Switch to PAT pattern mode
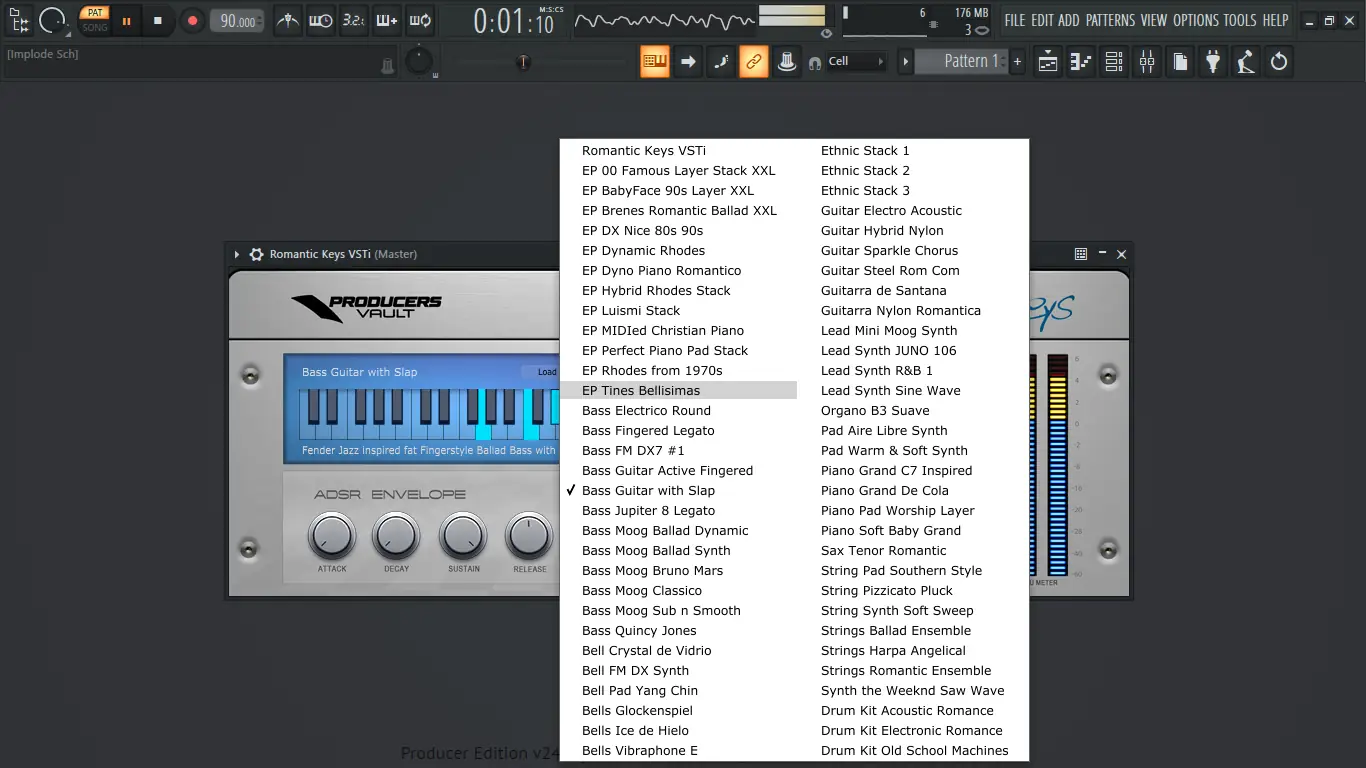The image size is (1366, 768). tap(95, 13)
